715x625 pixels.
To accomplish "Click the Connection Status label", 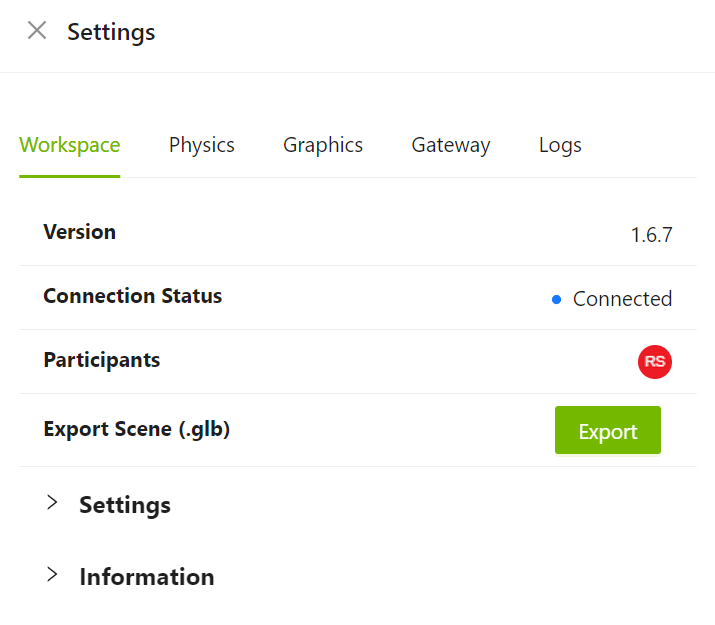I will (133, 296).
